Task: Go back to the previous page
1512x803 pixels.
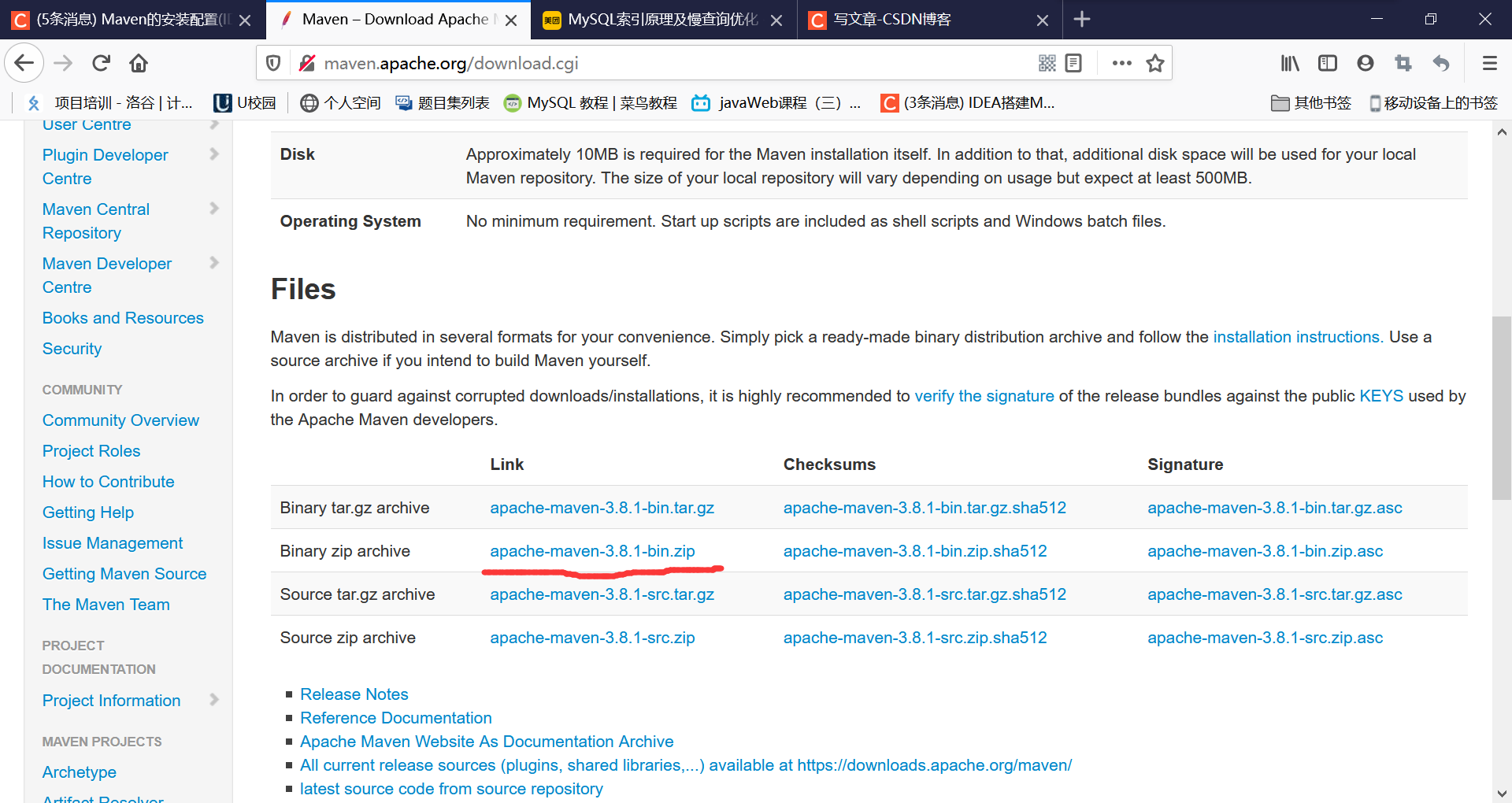Action: pos(24,63)
